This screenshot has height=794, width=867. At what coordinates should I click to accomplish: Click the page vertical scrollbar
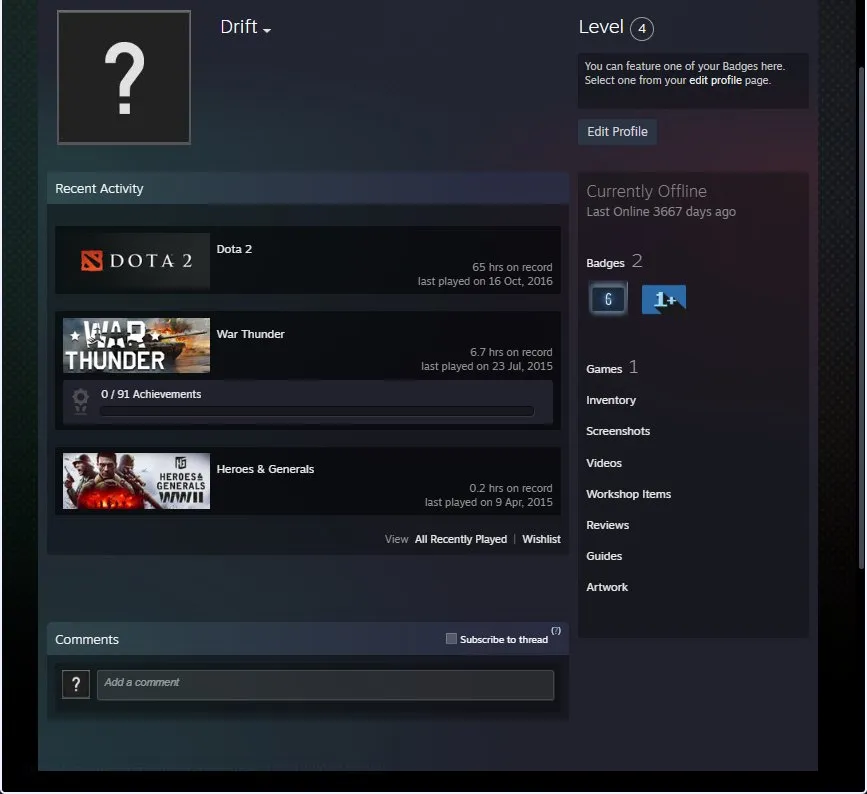(861, 318)
